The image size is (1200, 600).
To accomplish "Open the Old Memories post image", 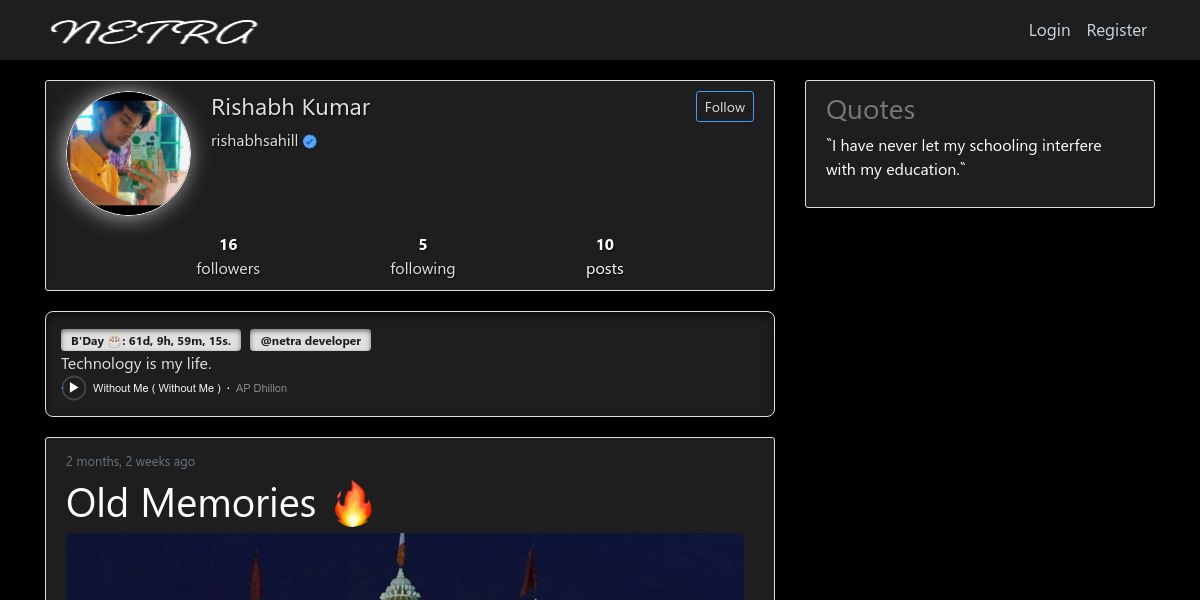I will click(405, 566).
